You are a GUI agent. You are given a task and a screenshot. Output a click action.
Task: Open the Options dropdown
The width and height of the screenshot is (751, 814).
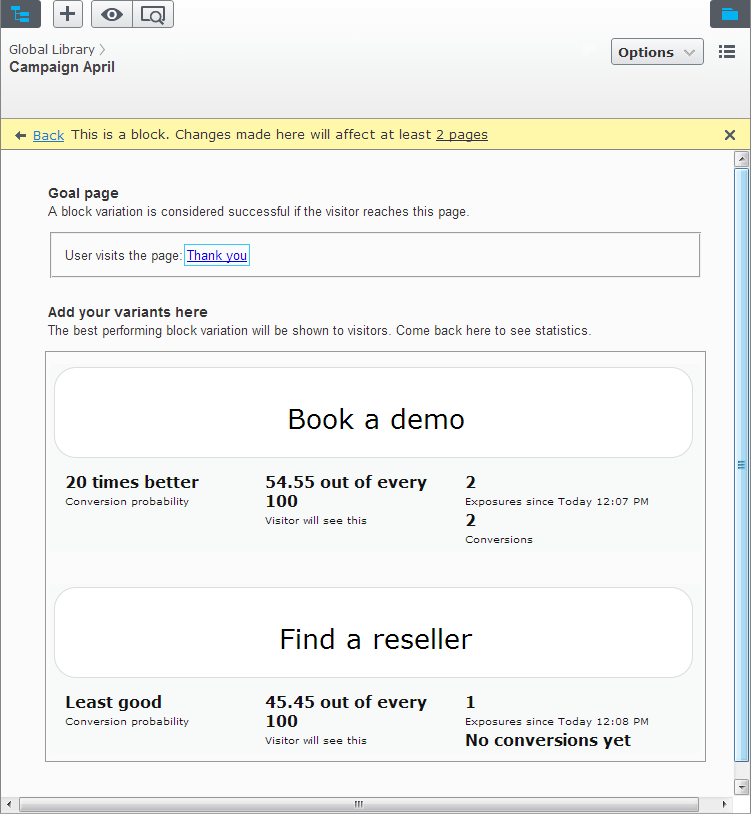[x=657, y=52]
